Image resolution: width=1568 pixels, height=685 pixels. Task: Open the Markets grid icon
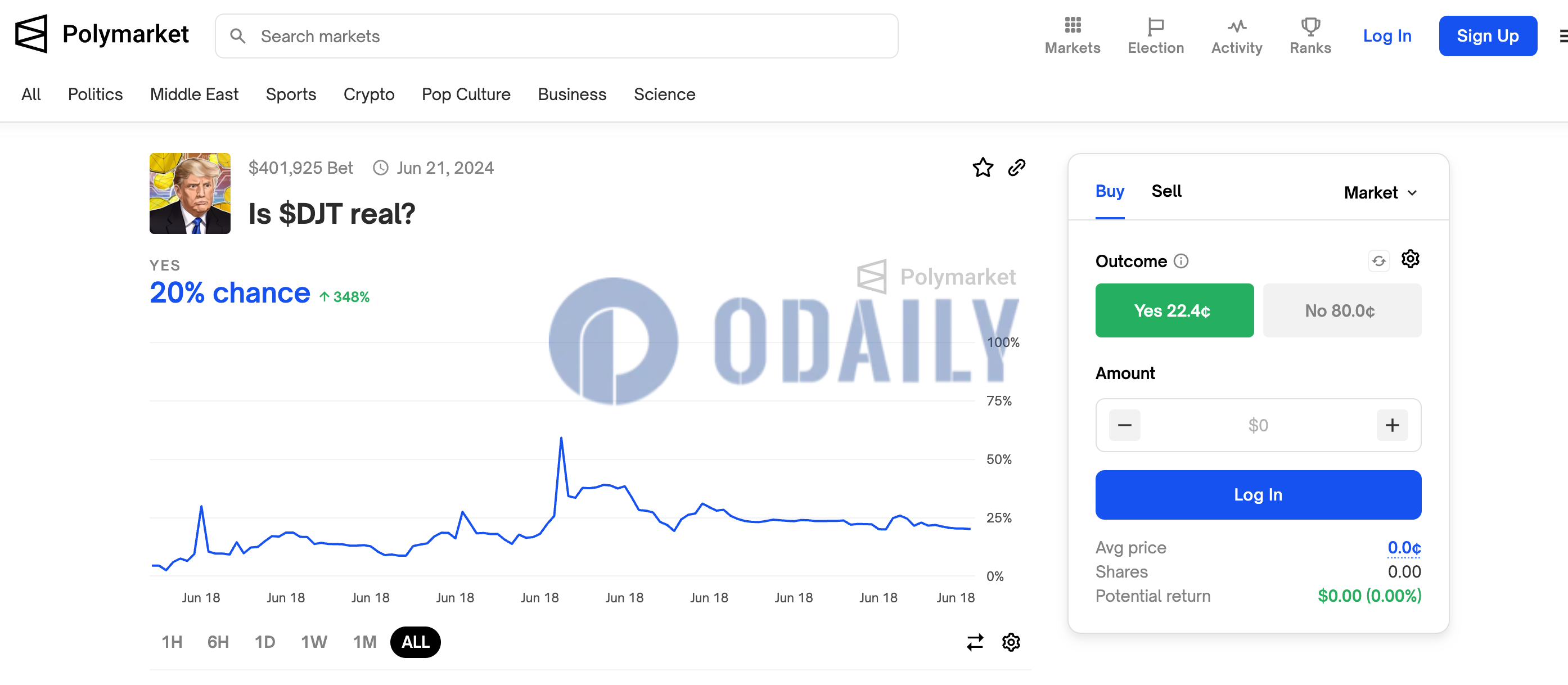coord(1072,25)
